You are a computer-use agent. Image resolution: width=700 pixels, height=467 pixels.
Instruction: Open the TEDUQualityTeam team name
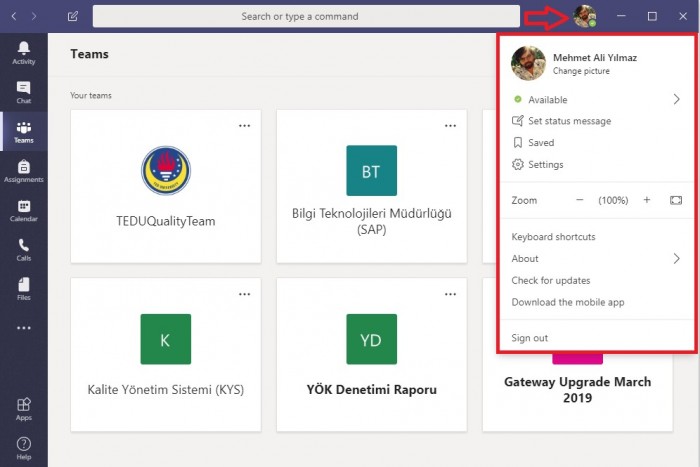pyautogui.click(x=166, y=221)
